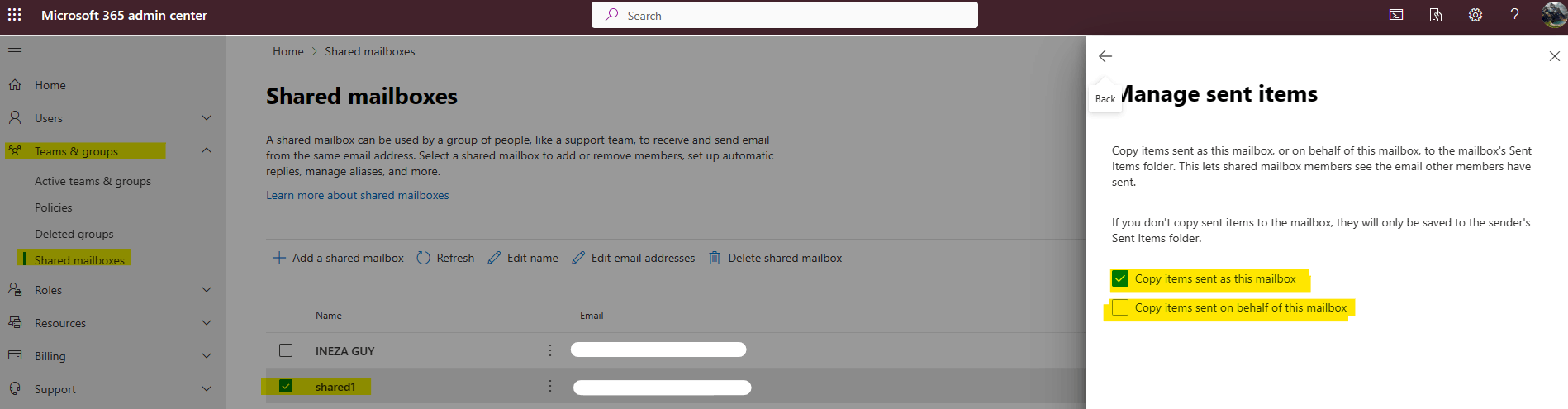The height and width of the screenshot is (409, 1568).
Task: Select the INEZA GUY row checkbox
Action: coord(286,350)
